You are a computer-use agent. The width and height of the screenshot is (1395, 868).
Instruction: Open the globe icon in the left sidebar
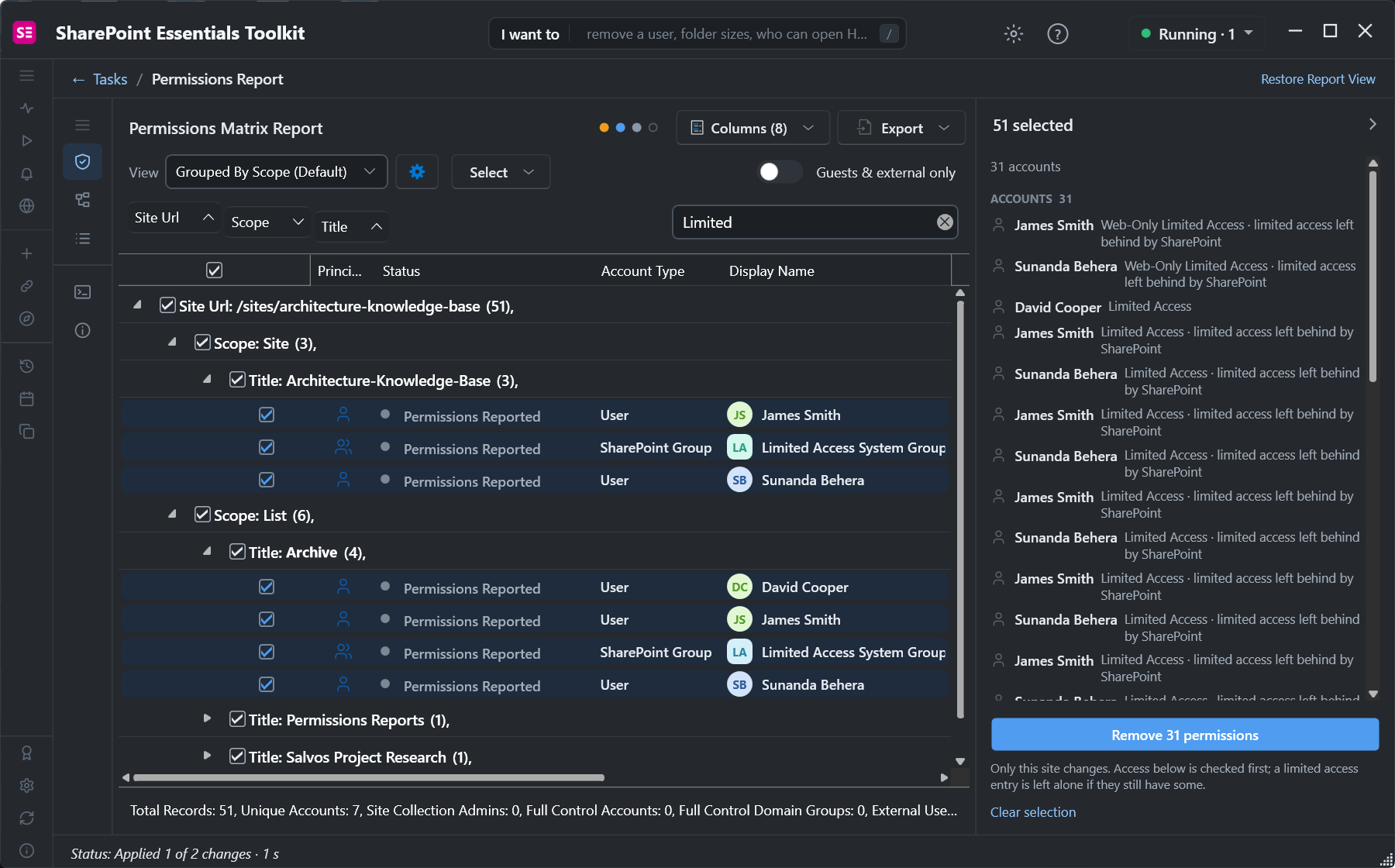[x=27, y=206]
